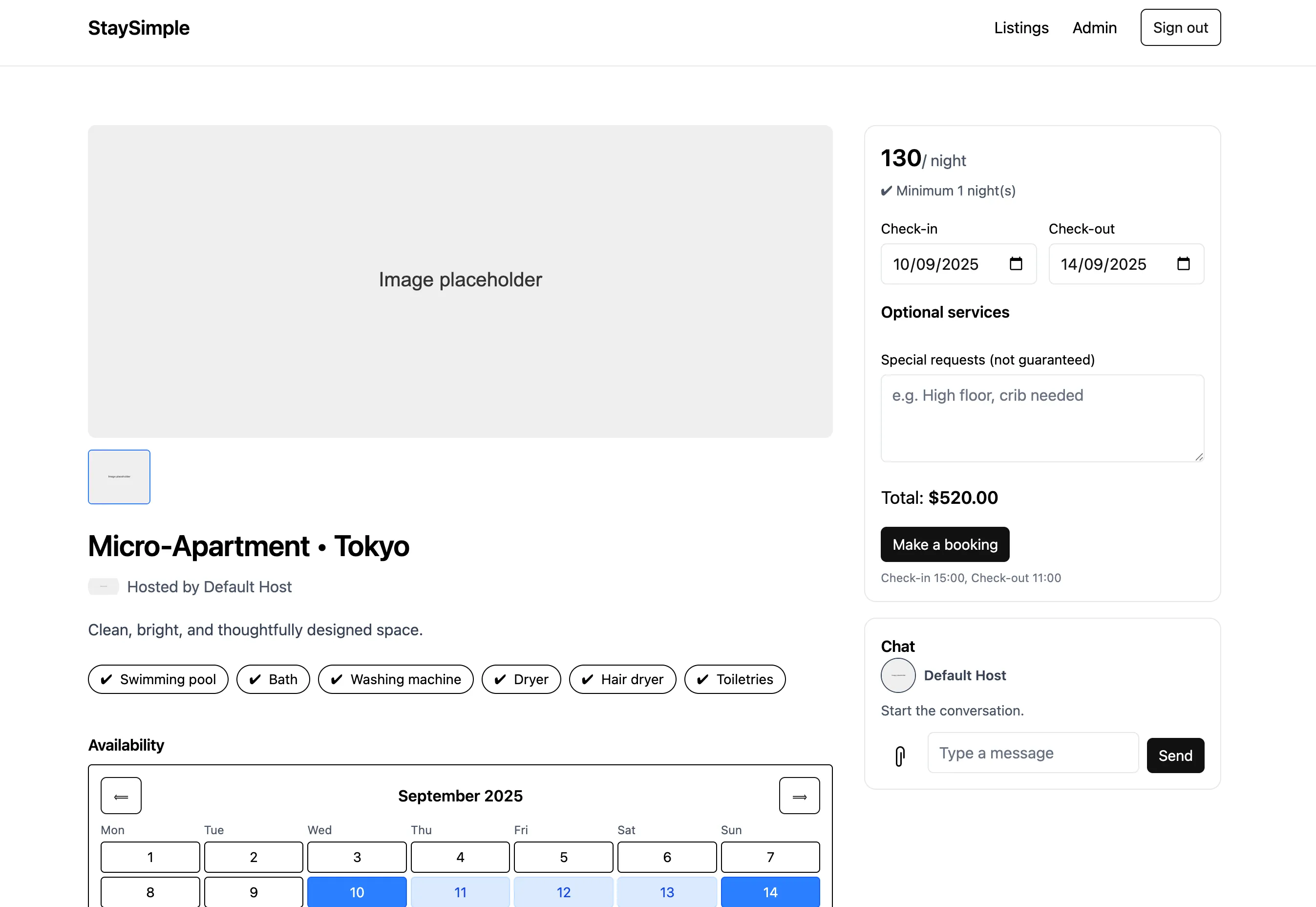The image size is (1316, 907).
Task: Open the Listings nav link
Action: (1021, 28)
